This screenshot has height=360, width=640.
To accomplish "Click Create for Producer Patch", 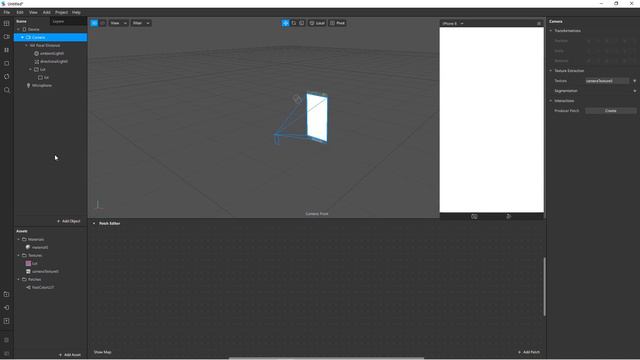I will tap(611, 111).
